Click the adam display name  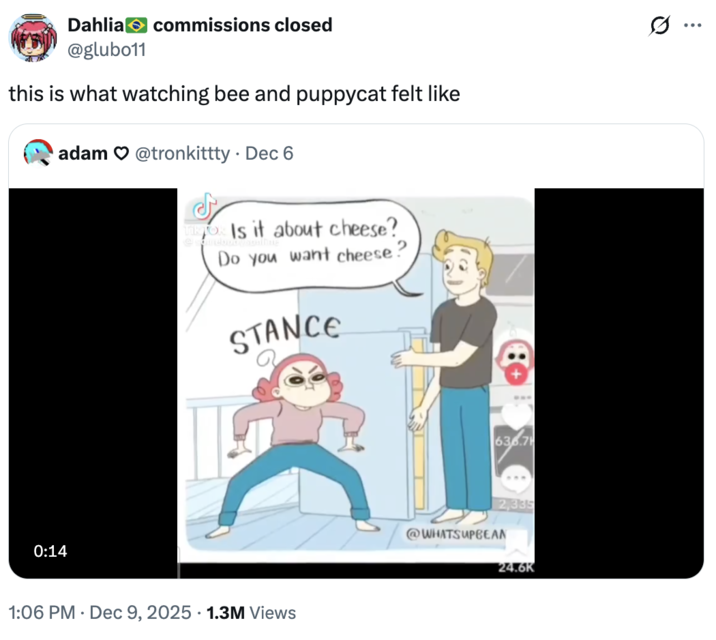click(x=82, y=153)
